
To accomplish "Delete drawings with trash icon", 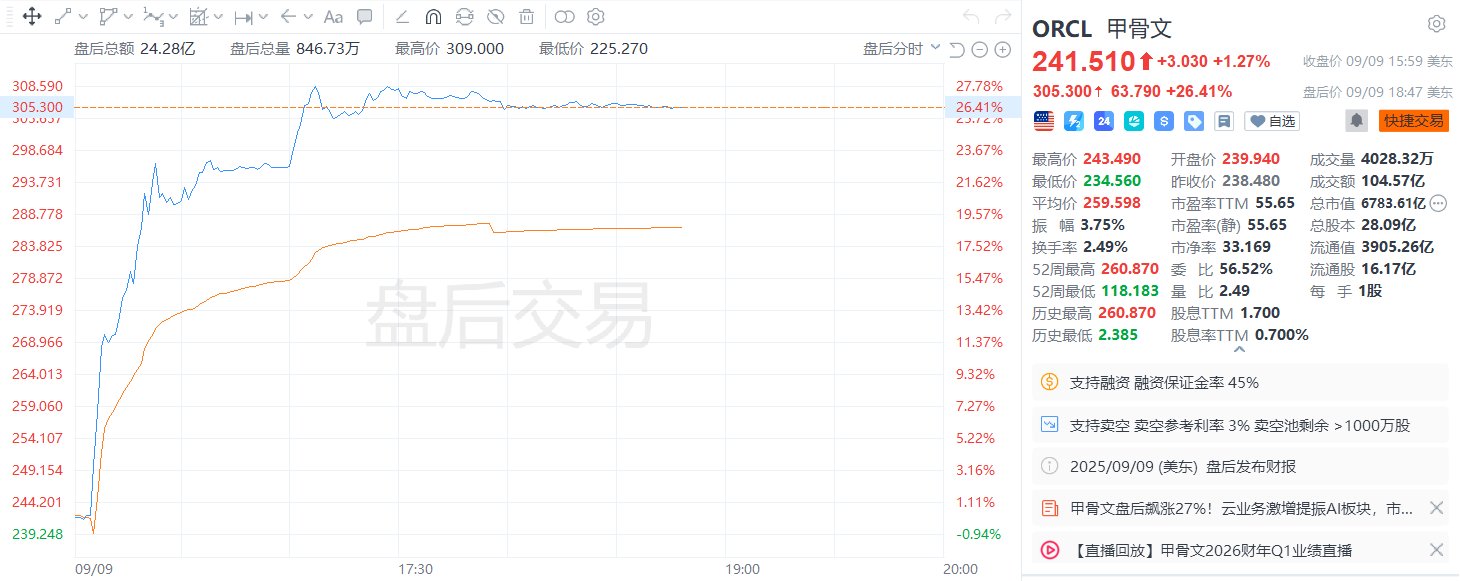I will tap(526, 16).
